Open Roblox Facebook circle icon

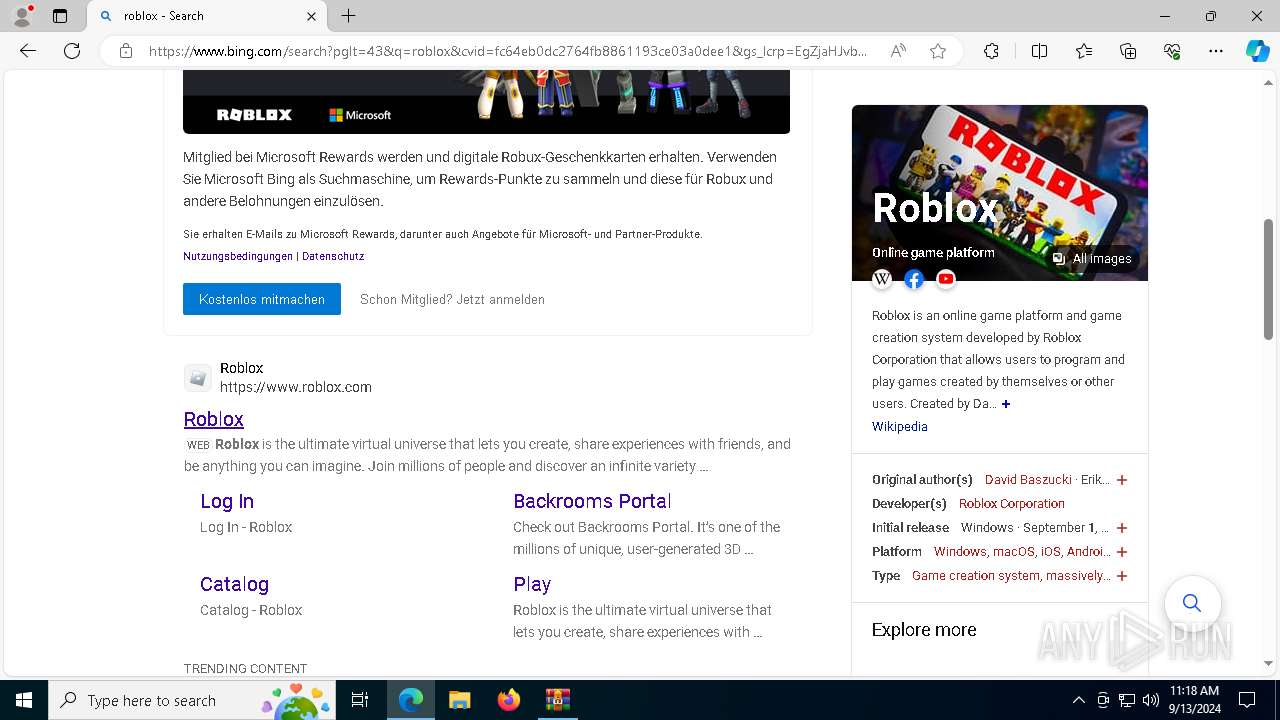[914, 279]
